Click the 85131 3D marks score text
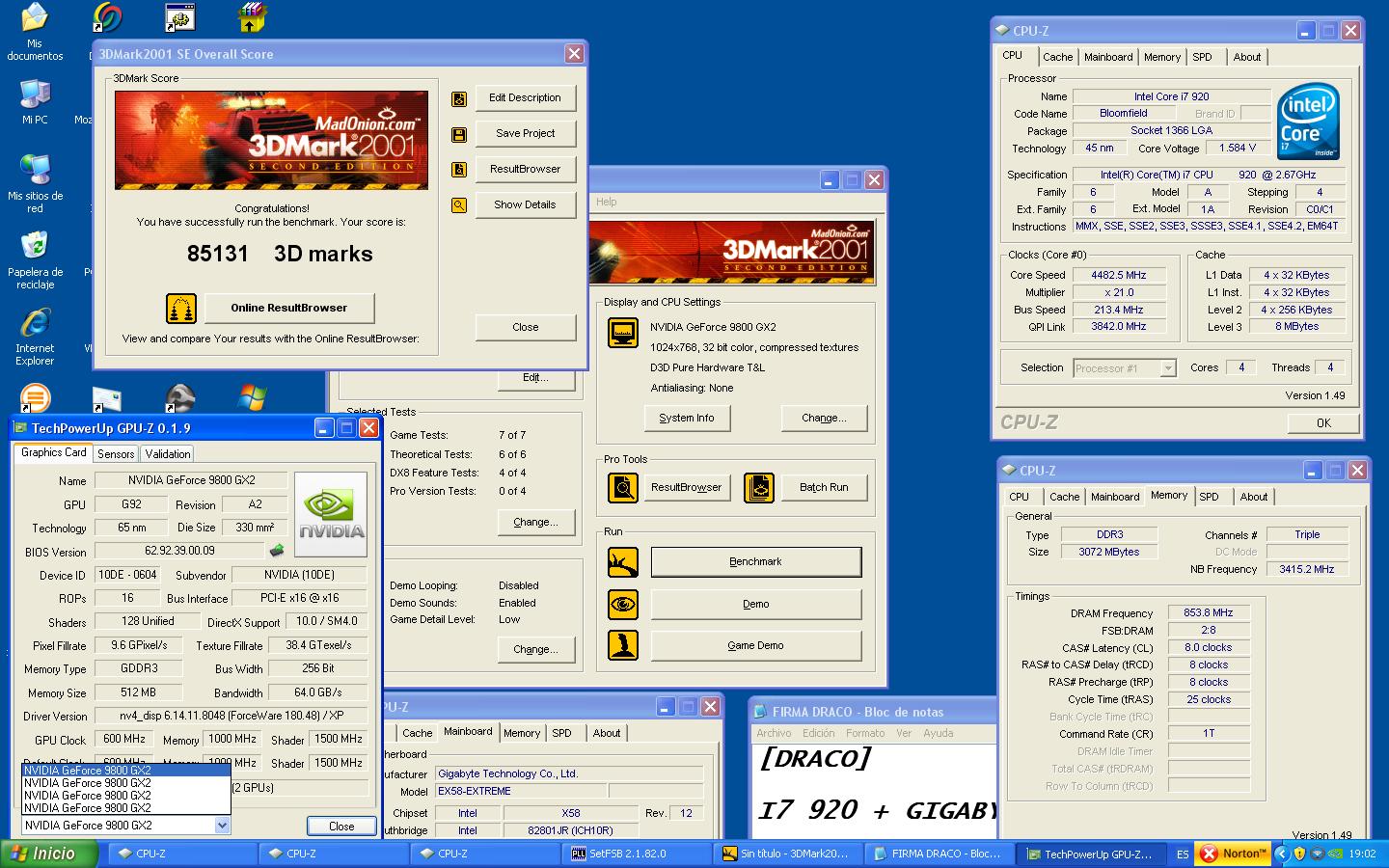The image size is (1389, 868). [280, 255]
